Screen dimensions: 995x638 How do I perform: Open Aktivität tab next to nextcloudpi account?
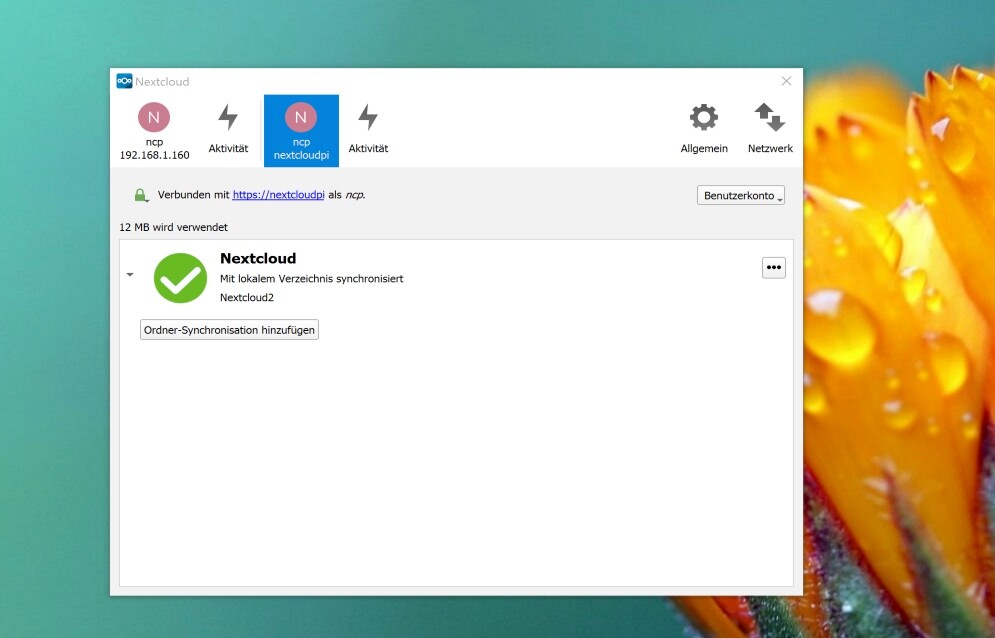tap(368, 131)
